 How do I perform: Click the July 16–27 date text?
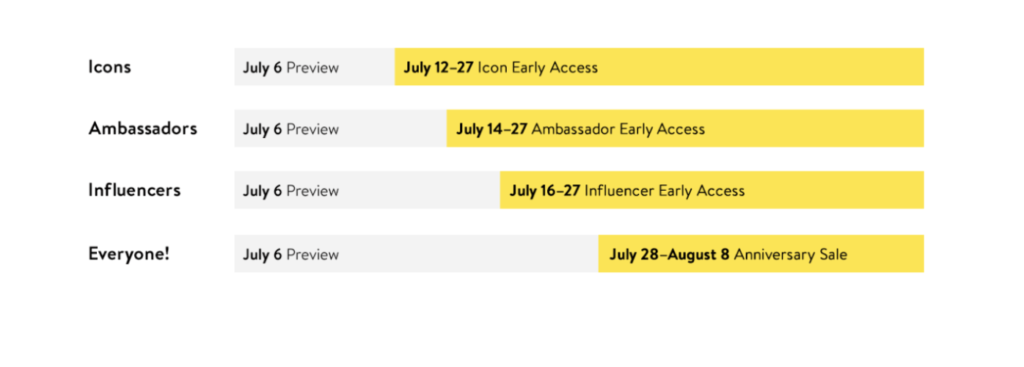click(545, 191)
